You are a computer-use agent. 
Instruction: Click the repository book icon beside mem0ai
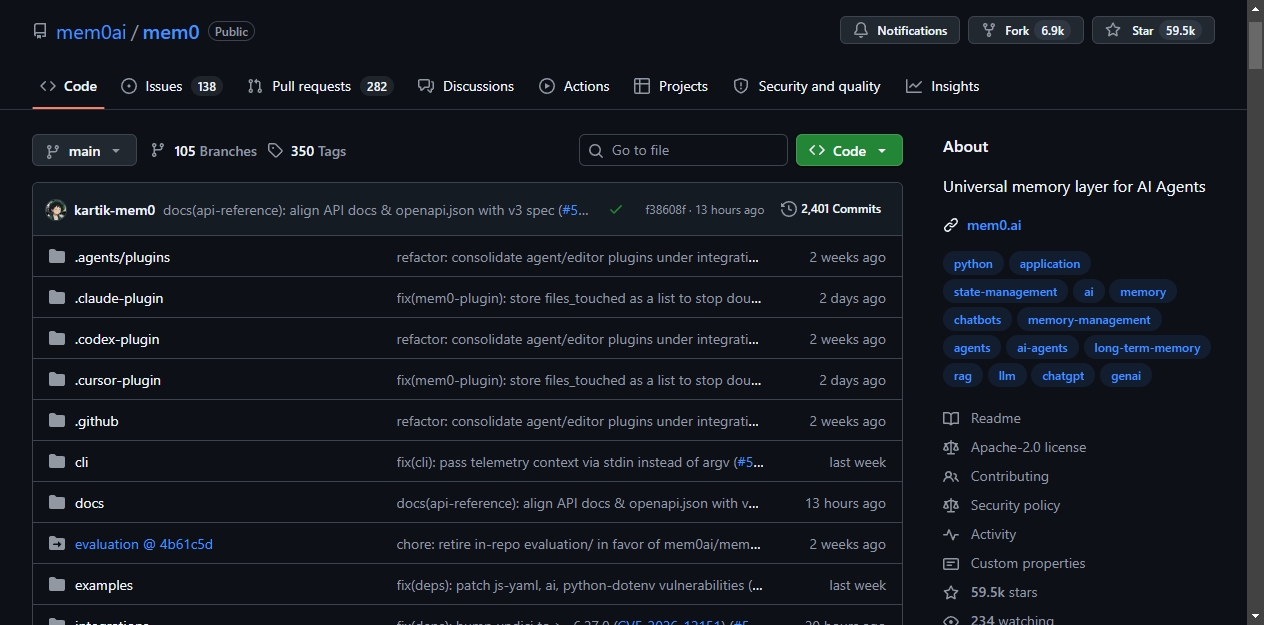point(40,31)
